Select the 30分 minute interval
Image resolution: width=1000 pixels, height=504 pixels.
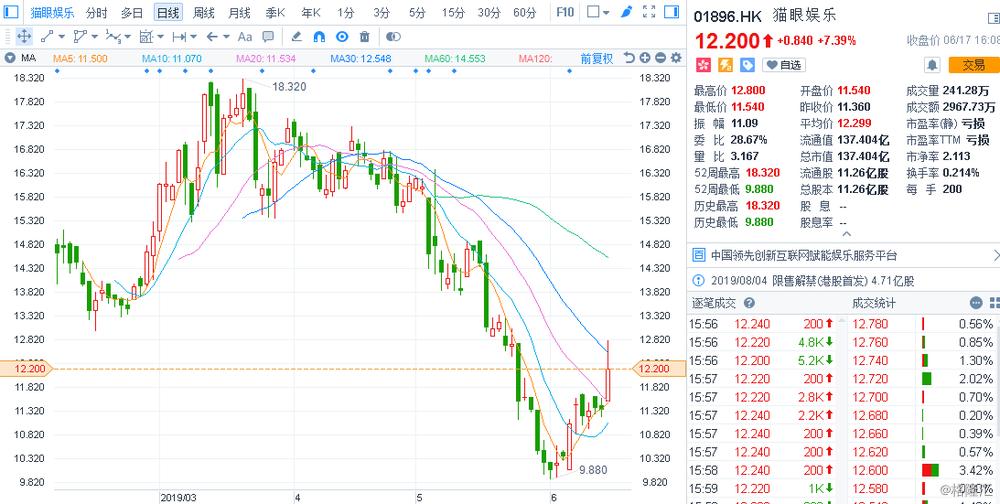[x=489, y=12]
